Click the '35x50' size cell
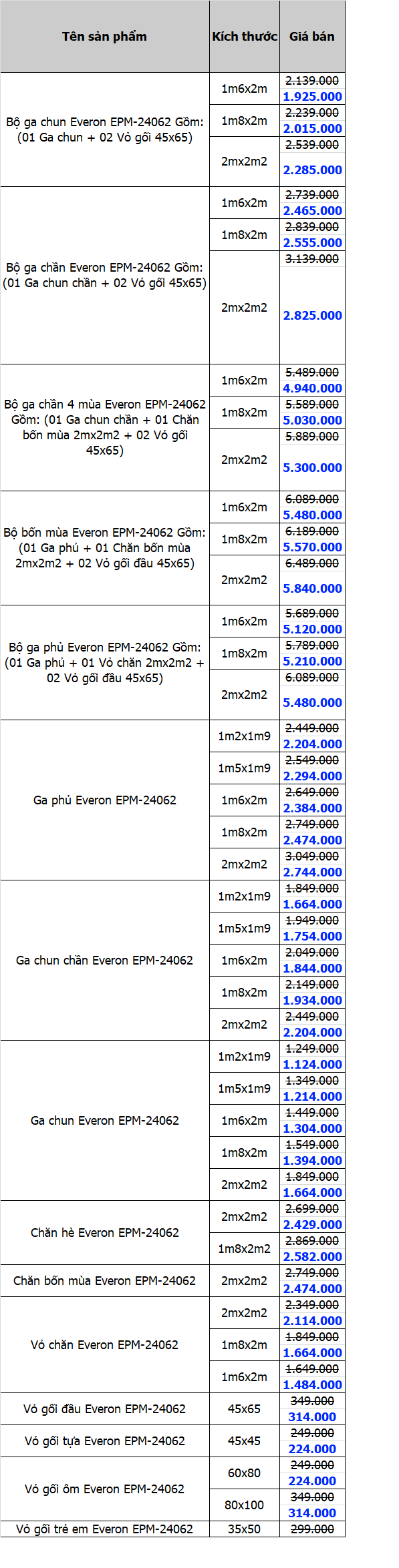This screenshot has width=399, height=1568. [245, 1529]
